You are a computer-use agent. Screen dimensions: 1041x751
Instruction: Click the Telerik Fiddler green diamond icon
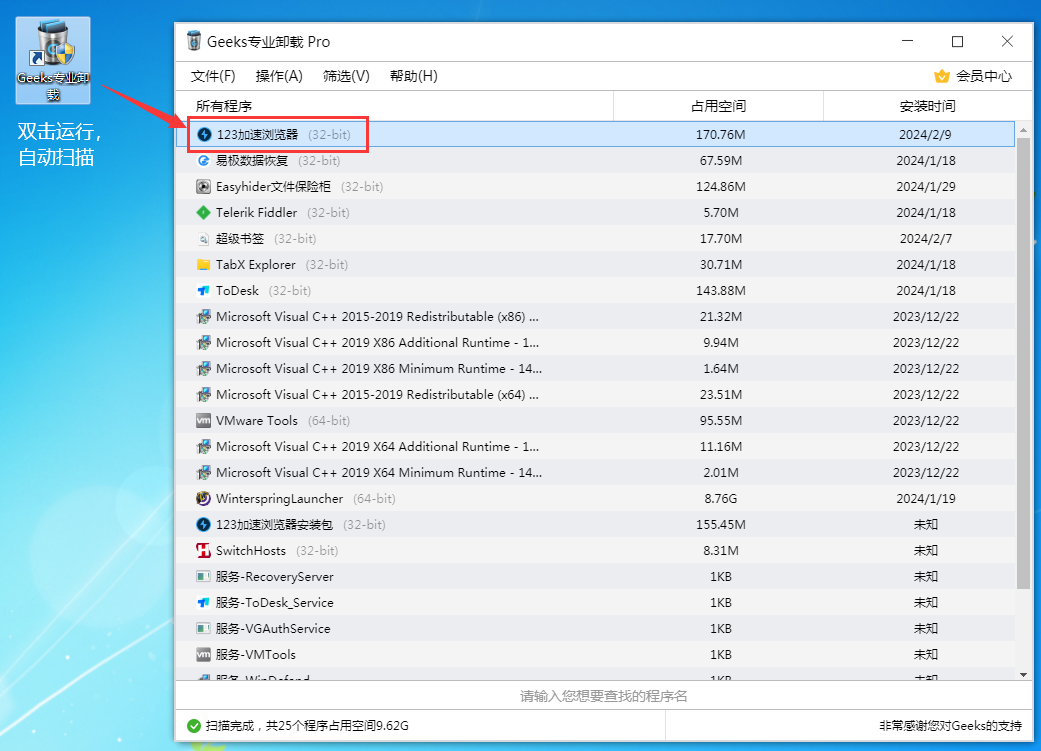coord(204,212)
